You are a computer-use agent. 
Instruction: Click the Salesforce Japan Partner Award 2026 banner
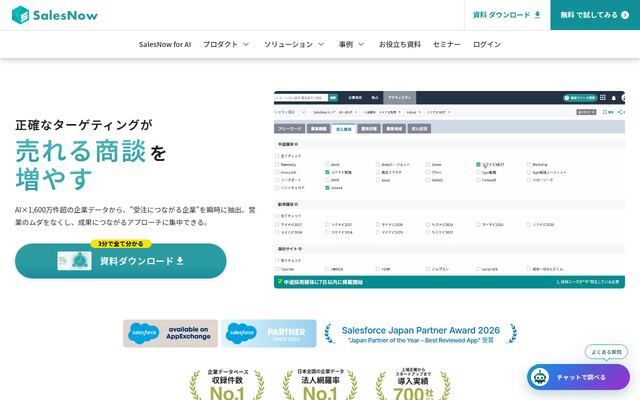coord(420,334)
